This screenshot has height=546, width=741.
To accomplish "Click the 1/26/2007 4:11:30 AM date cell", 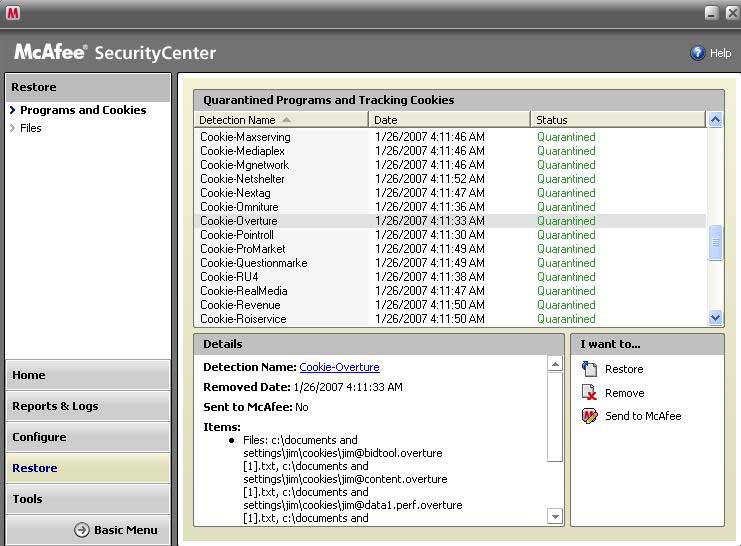I will point(430,235).
